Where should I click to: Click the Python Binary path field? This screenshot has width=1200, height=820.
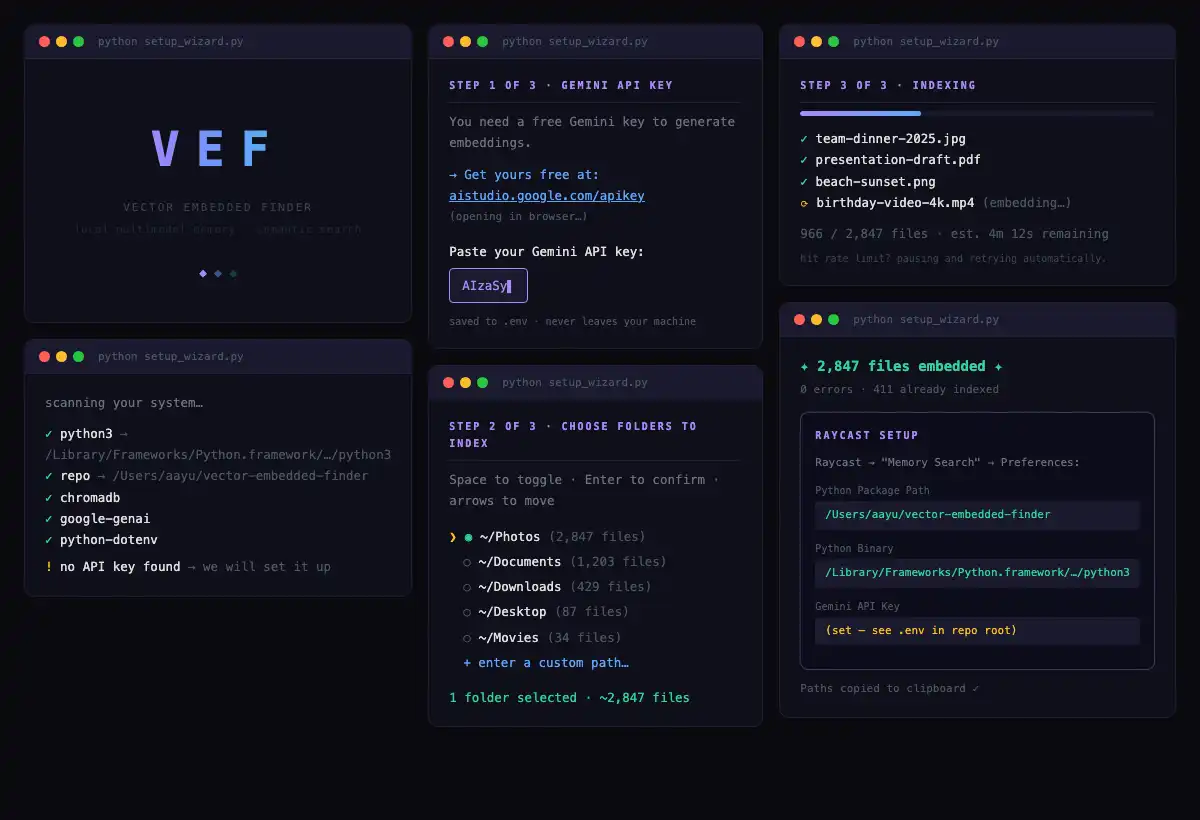coord(977,573)
